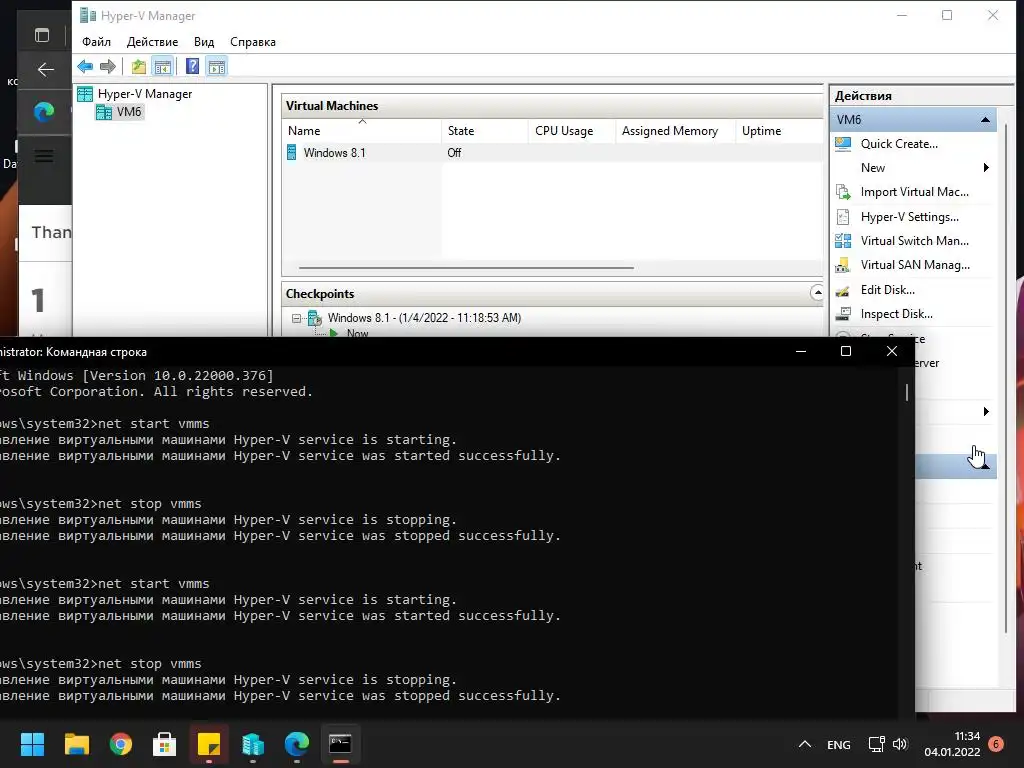
Task: Select the VM6 server in the tree
Action: (x=119, y=112)
